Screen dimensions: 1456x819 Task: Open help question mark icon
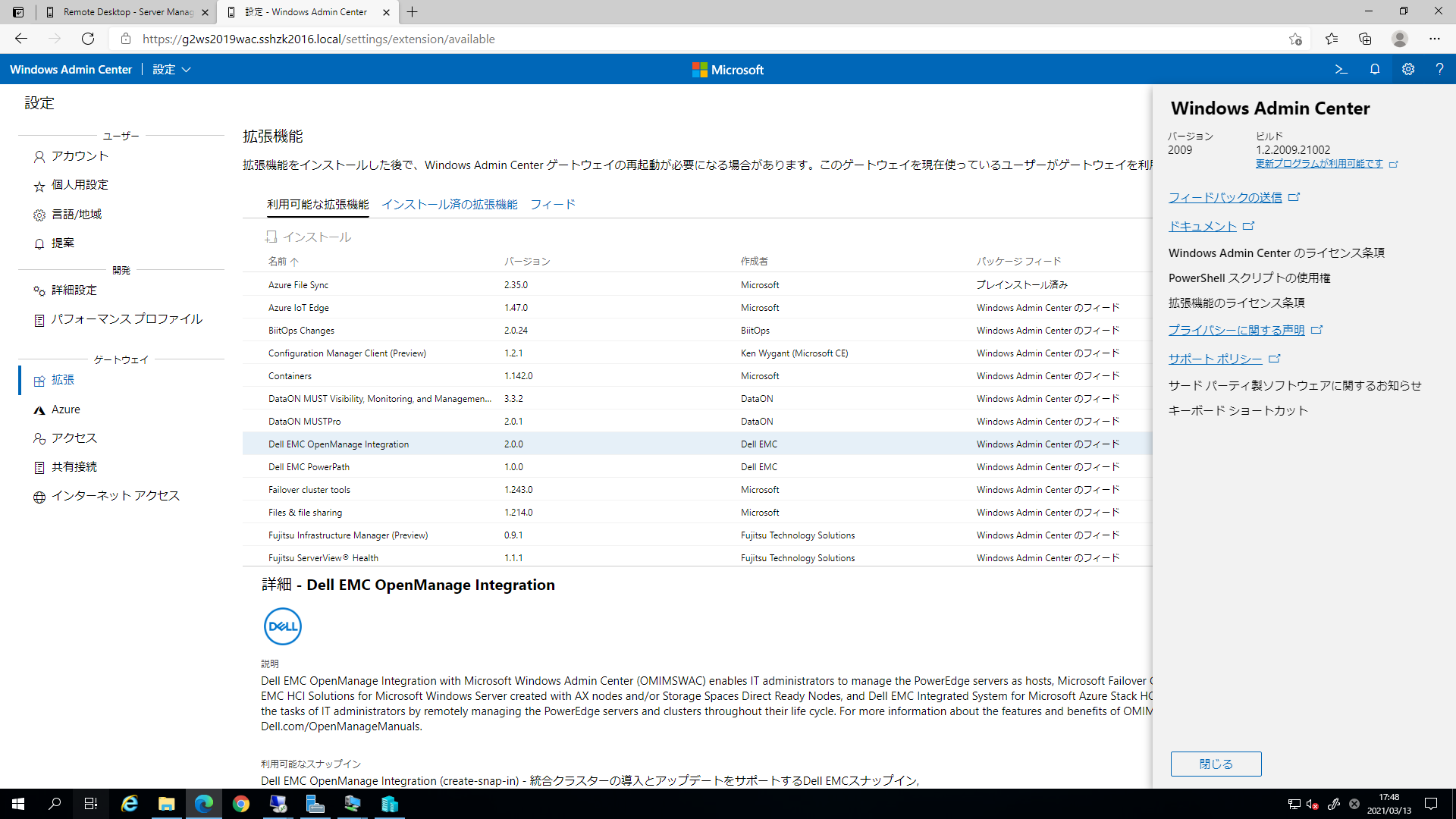coord(1439,69)
